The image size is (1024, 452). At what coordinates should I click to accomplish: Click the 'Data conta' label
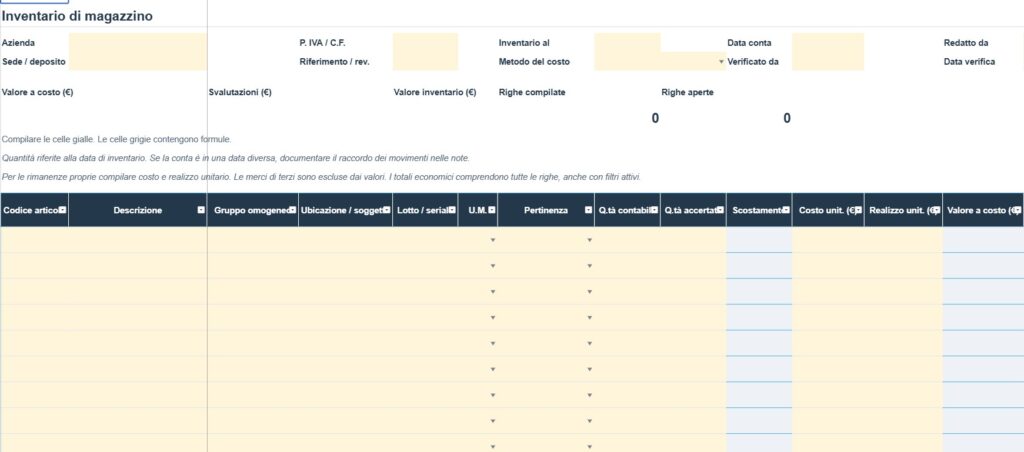[x=749, y=43]
